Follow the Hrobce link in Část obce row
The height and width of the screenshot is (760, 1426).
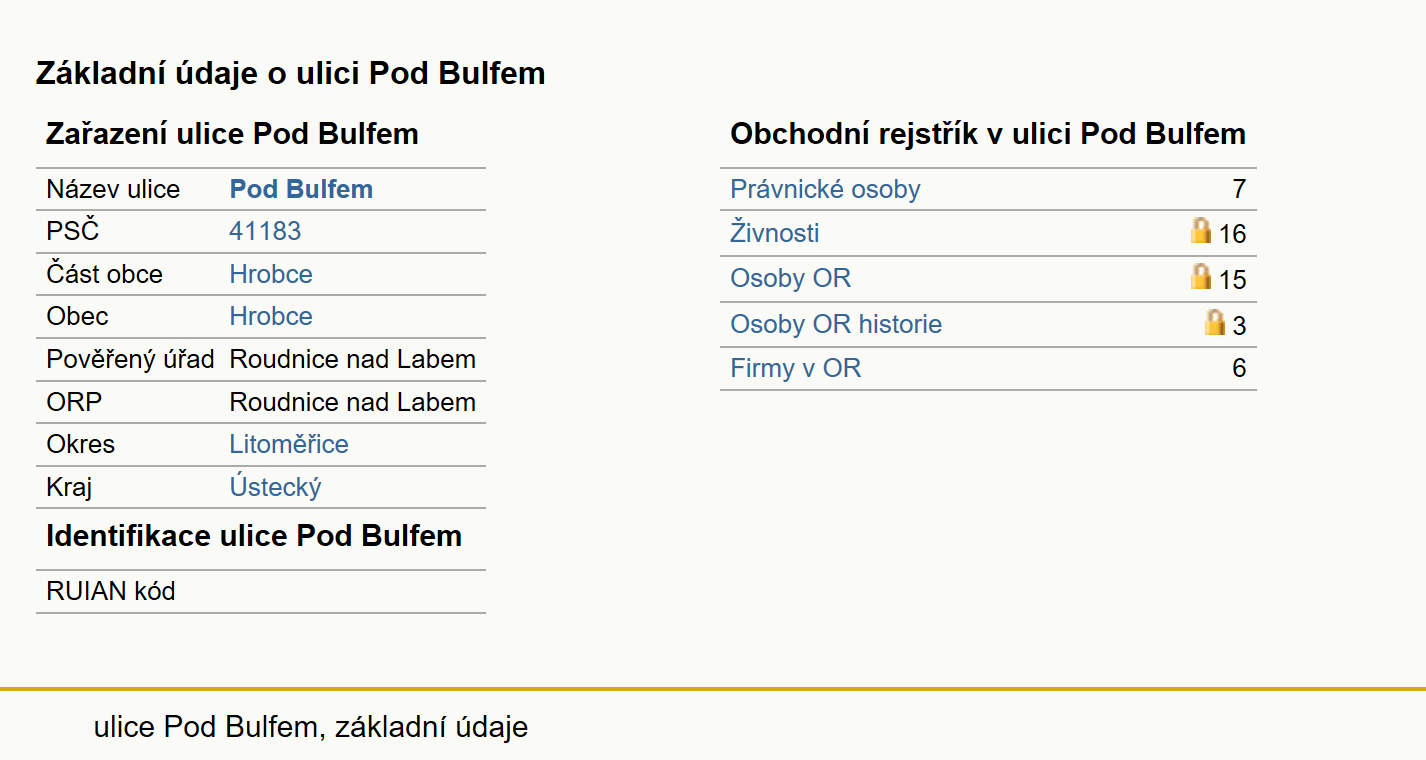tap(271, 274)
